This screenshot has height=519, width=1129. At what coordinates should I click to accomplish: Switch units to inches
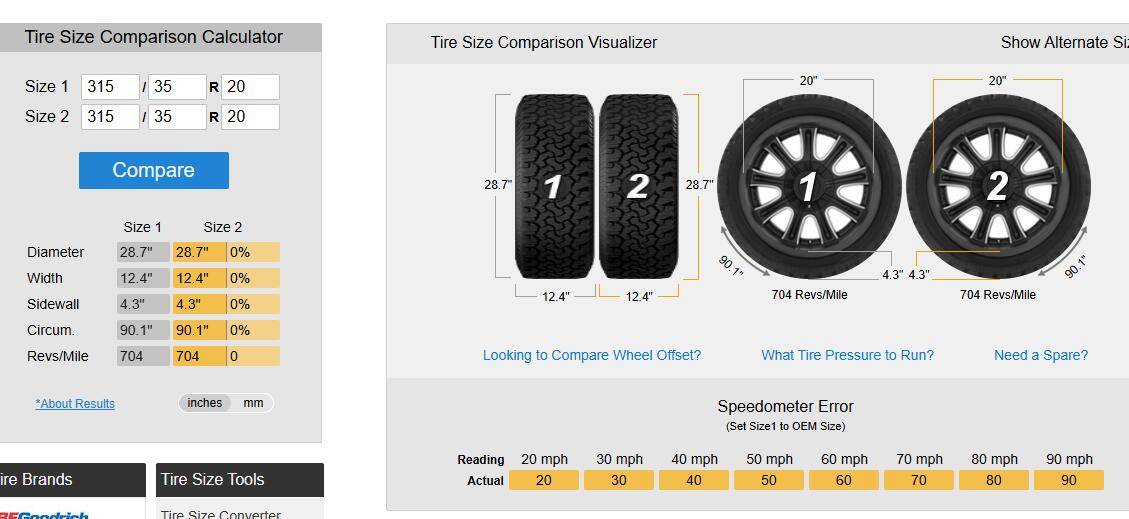point(204,403)
